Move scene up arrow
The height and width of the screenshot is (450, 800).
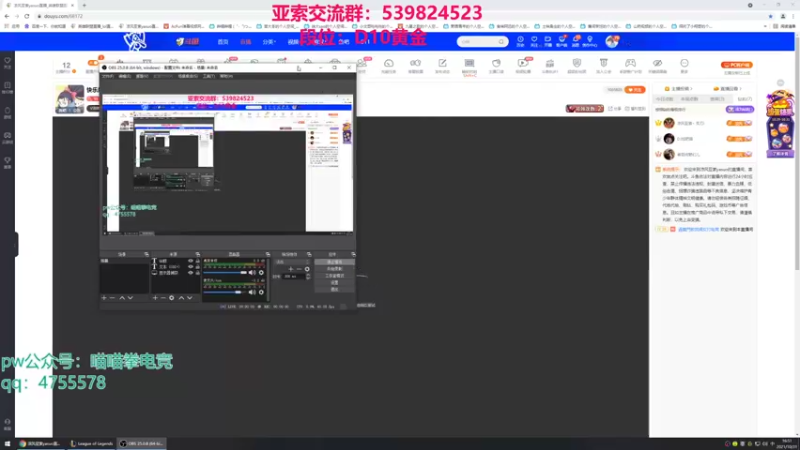[122, 298]
